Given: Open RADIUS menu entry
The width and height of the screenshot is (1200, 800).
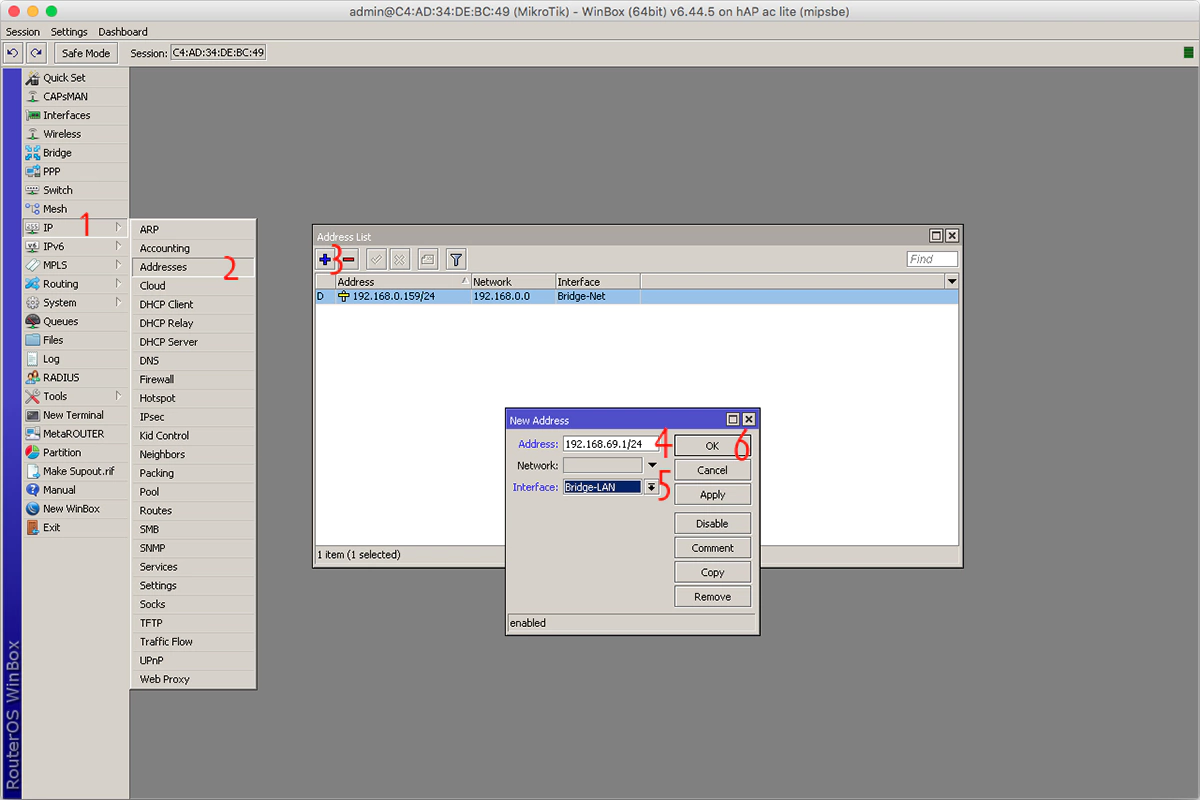Looking at the screenshot, I should tap(76, 377).
